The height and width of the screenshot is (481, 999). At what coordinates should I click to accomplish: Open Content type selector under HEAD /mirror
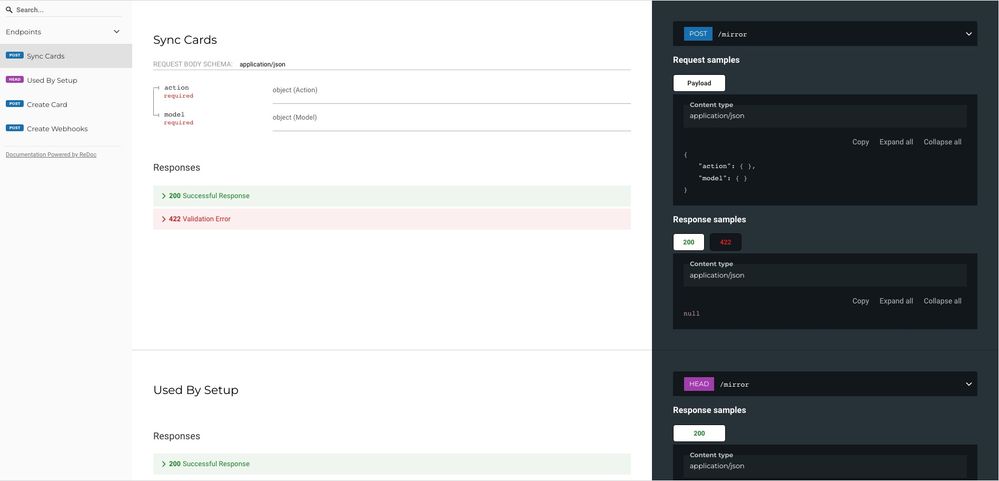(824, 466)
